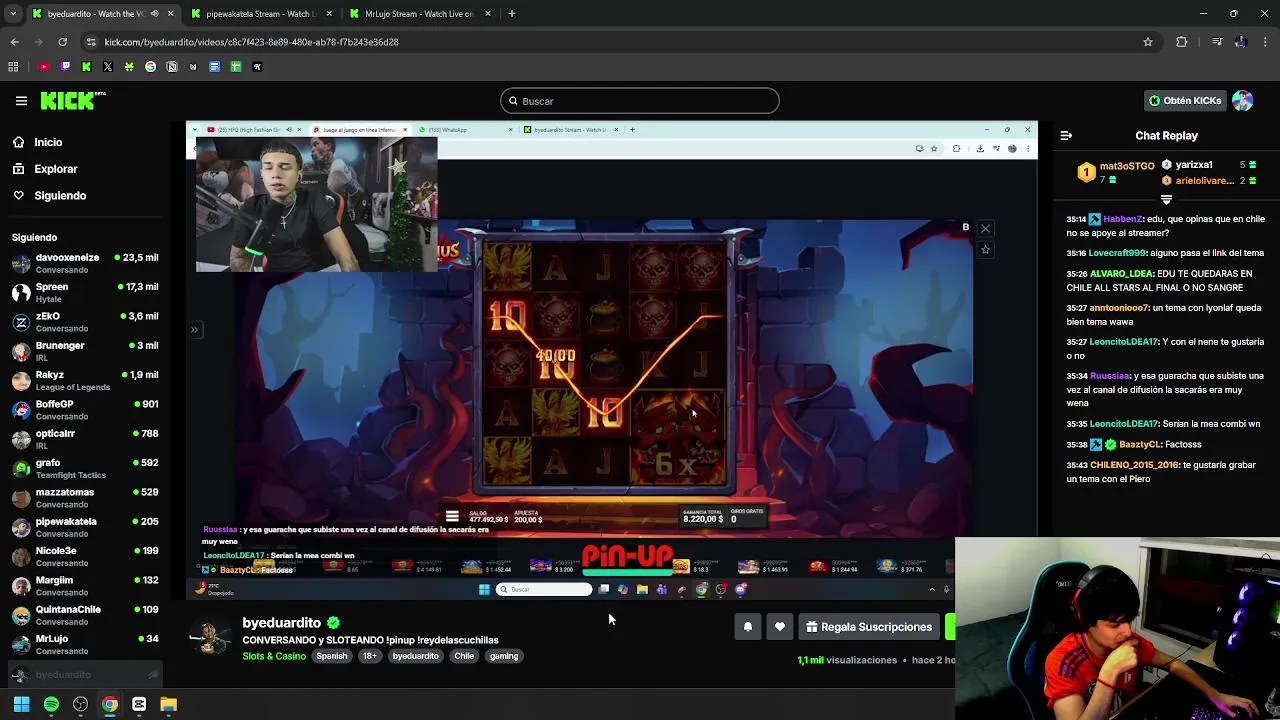Select the gaming tag
The height and width of the screenshot is (720, 1280).
[504, 656]
